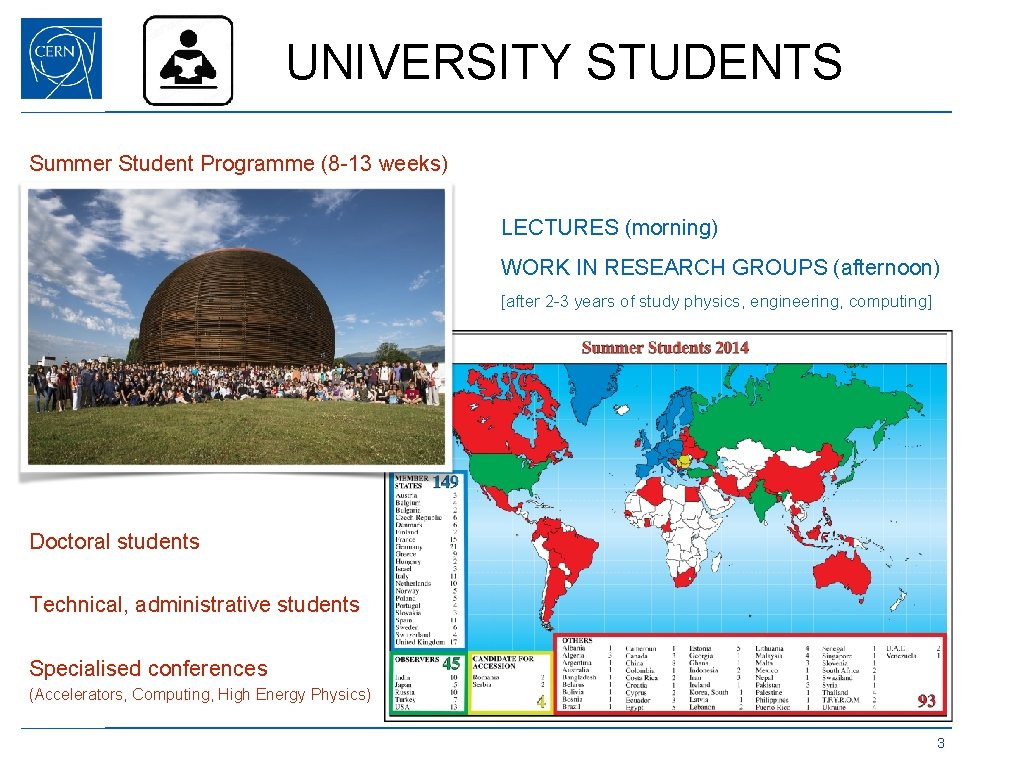Image resolution: width=1024 pixels, height=768 pixels.
Task: Click the Technical, administrative students line
Action: (x=194, y=604)
